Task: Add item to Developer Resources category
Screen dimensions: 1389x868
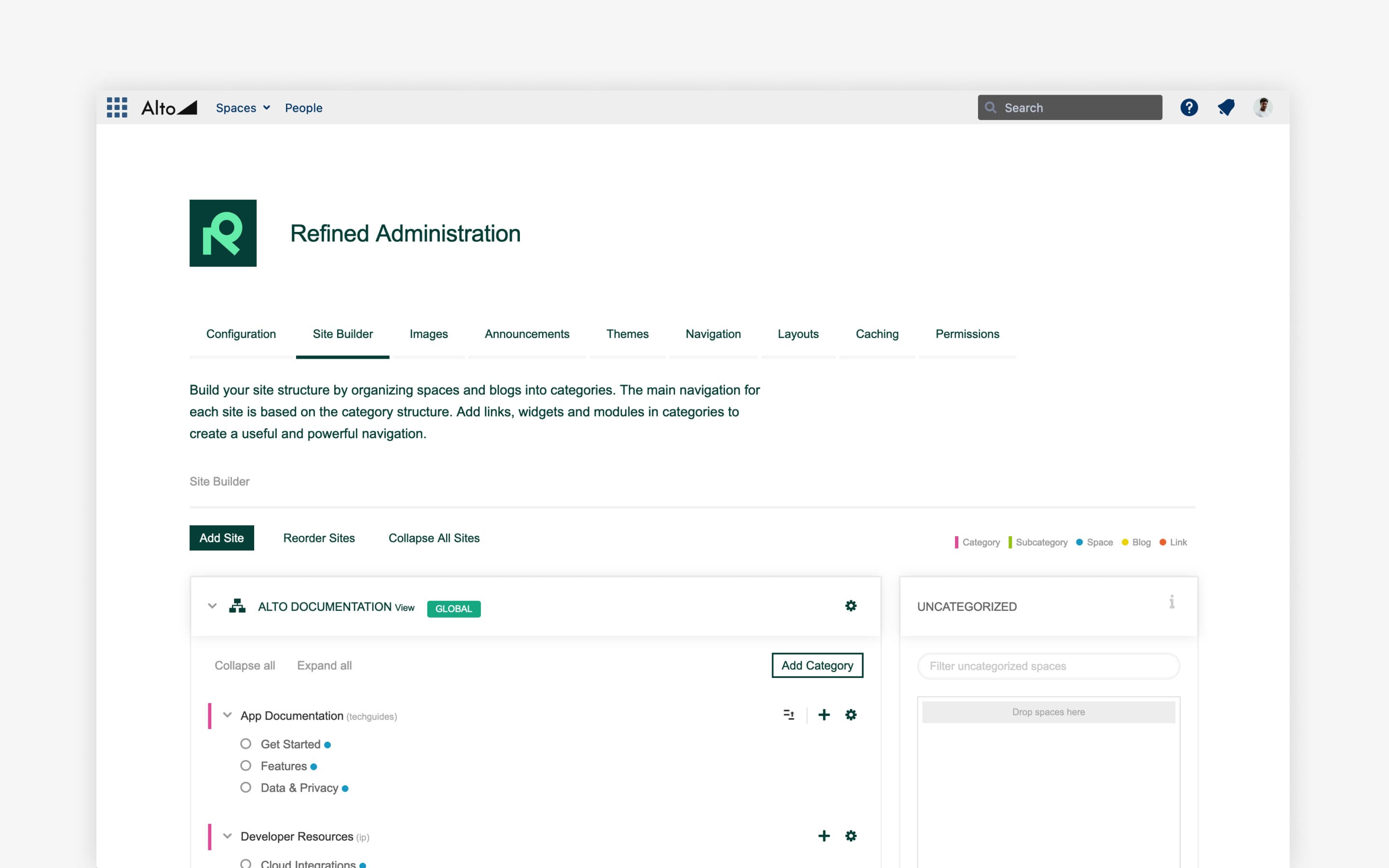Action: pyautogui.click(x=824, y=836)
